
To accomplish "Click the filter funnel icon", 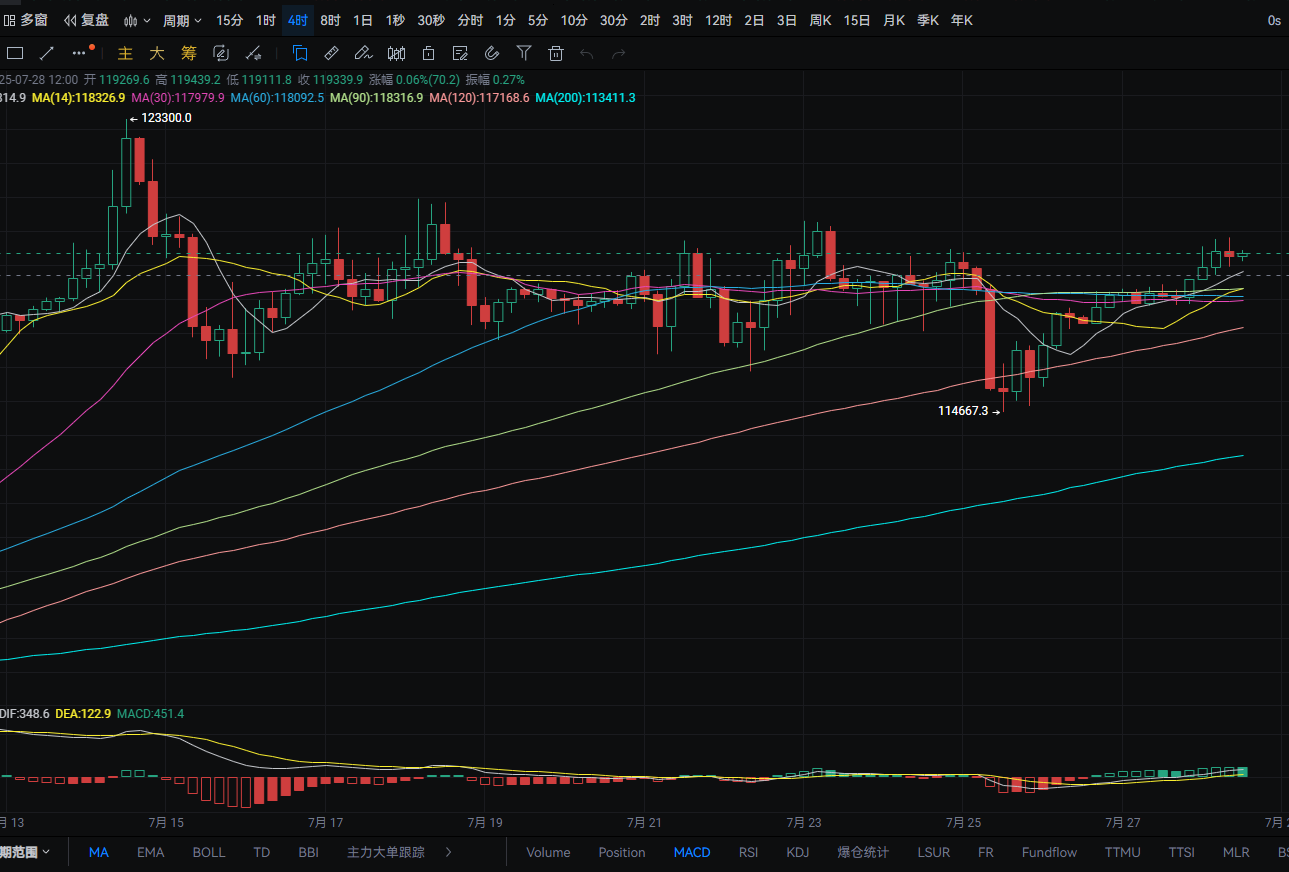I will pos(524,53).
